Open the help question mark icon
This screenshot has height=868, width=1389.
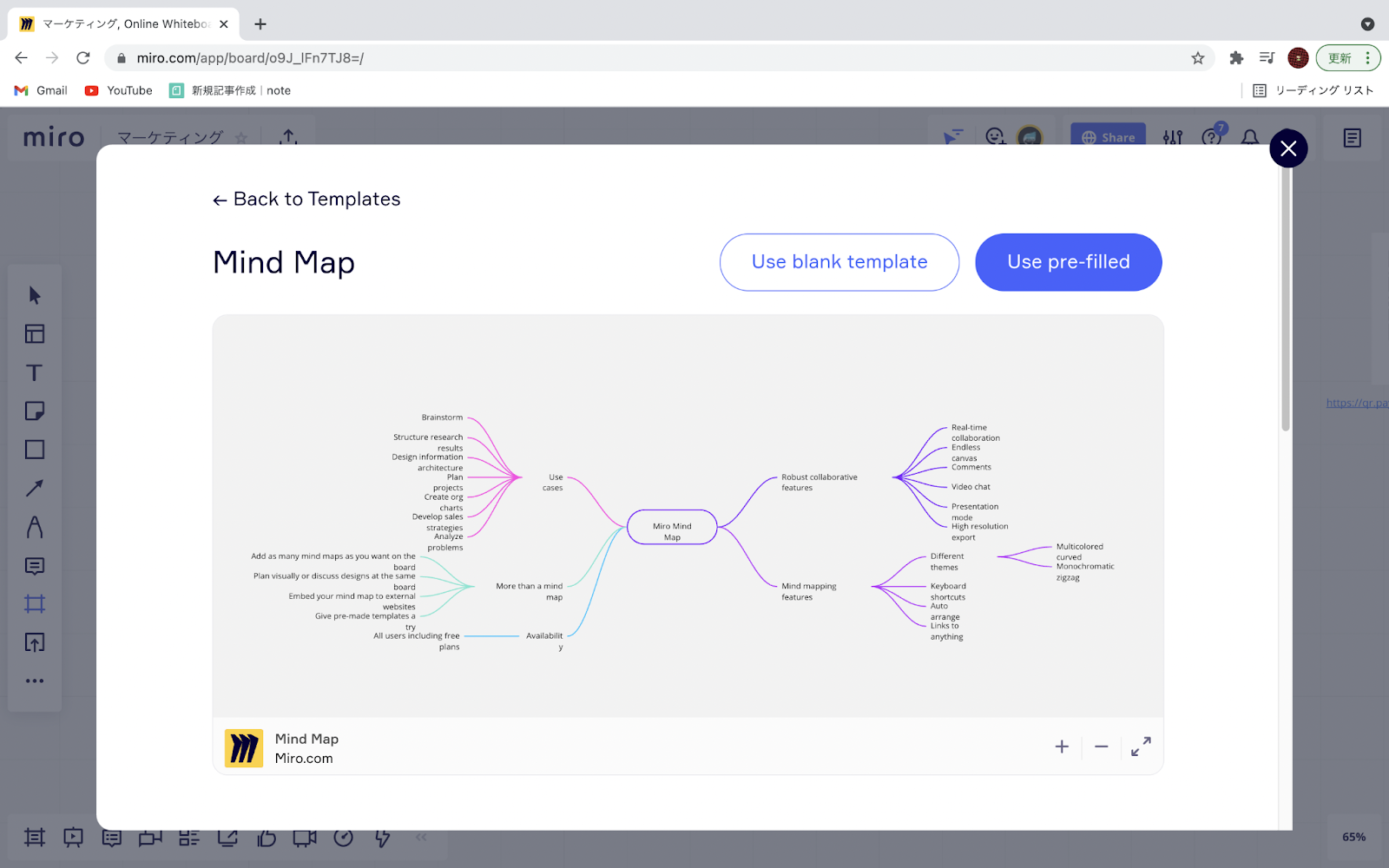click(1211, 138)
